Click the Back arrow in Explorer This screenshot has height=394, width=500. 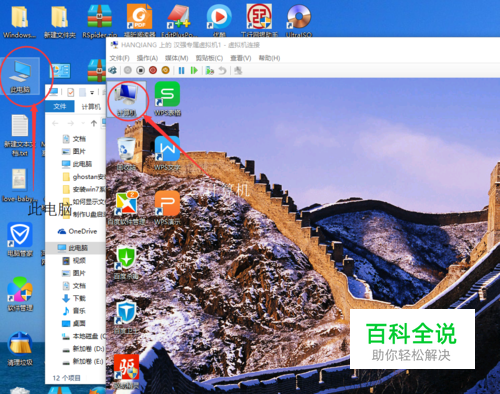point(55,124)
